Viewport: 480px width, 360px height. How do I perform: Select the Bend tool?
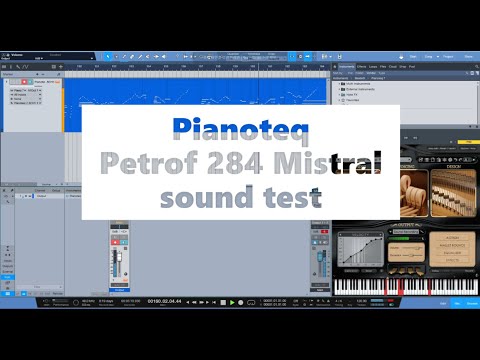point(156,57)
